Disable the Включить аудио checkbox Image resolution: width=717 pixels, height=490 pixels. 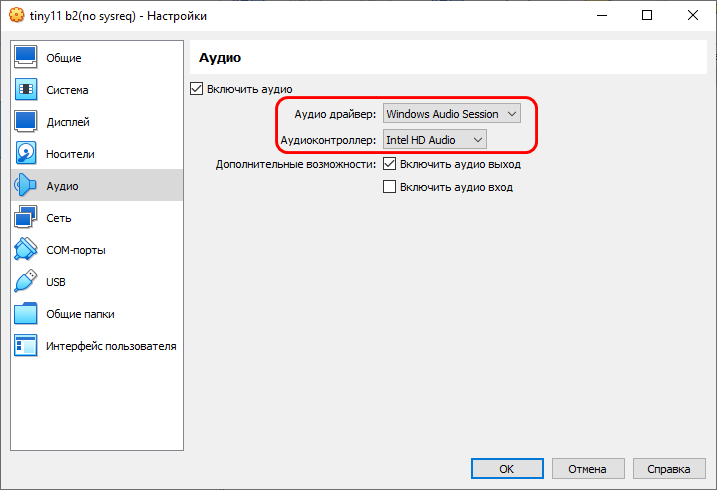[x=197, y=89]
